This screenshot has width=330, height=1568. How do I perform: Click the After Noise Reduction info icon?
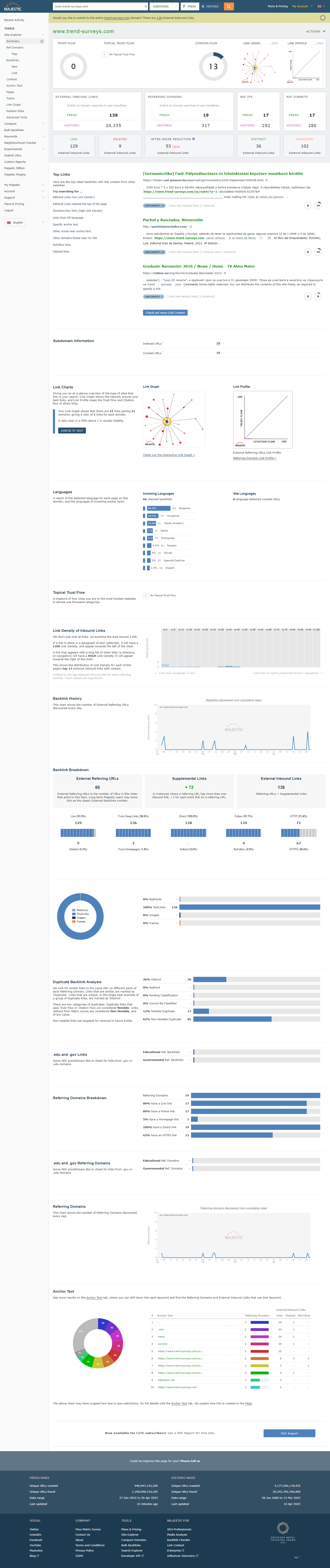pos(194,139)
